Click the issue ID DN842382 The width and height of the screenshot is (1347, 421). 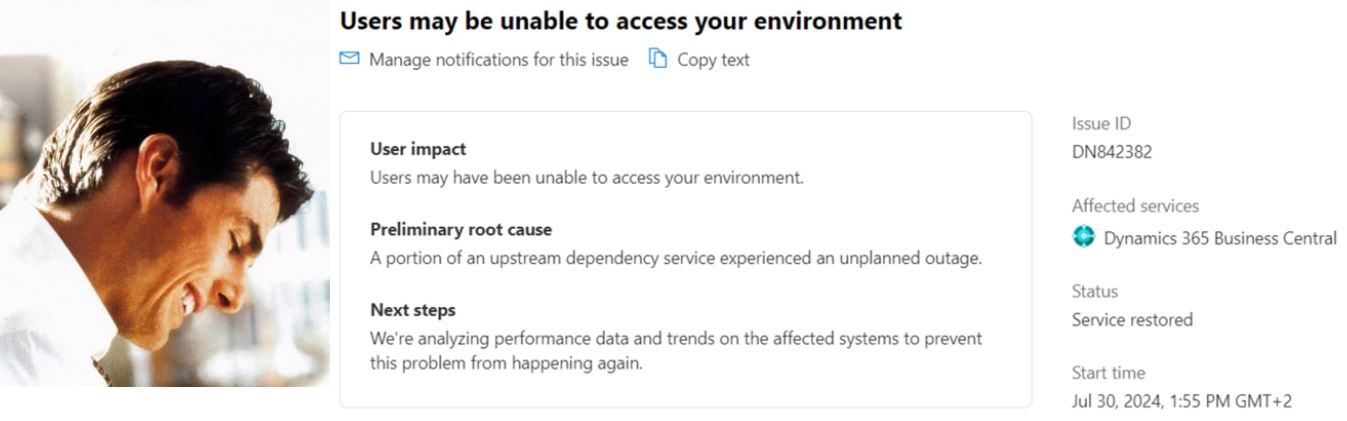1112,153
